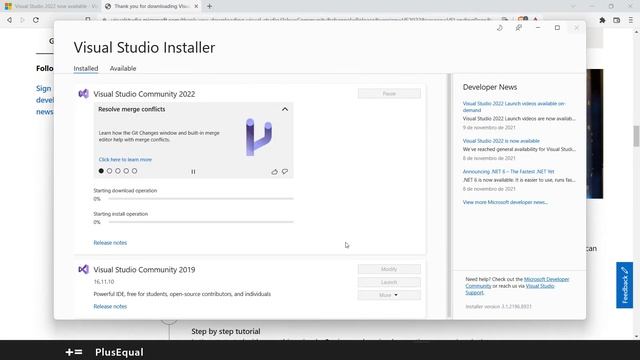
Task: Open Visual Studio 2022 Launch videos news link
Action: click(514, 107)
